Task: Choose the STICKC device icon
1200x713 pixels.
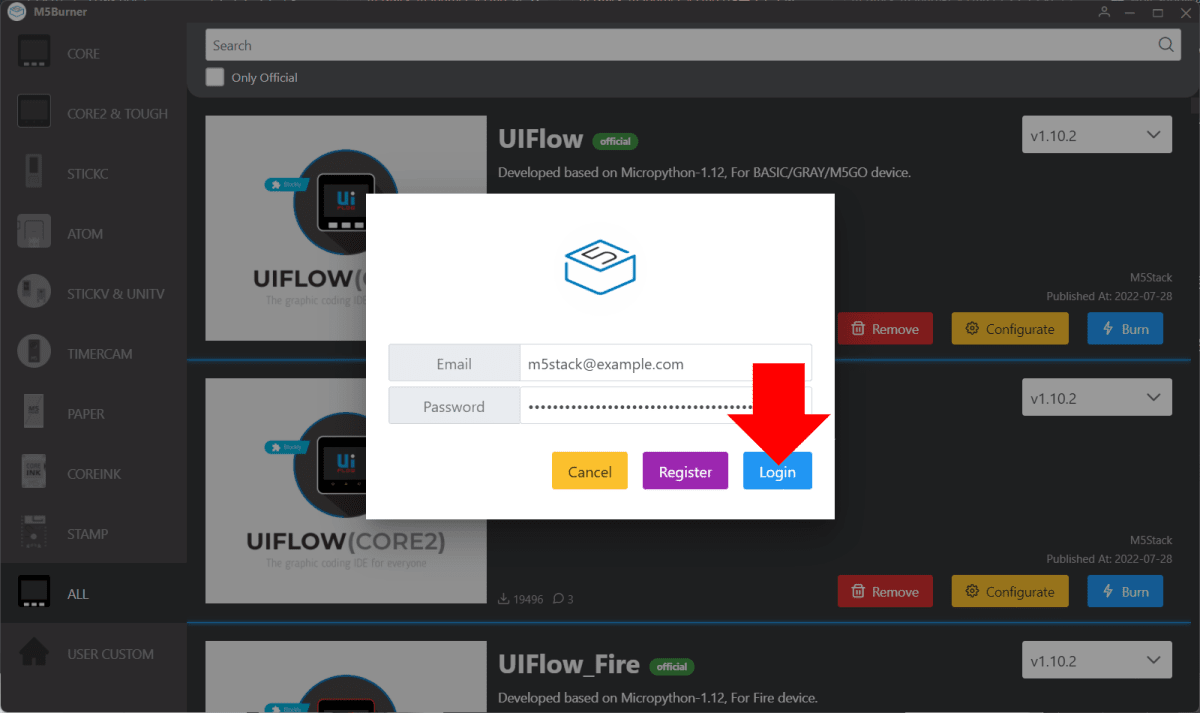Action: (34, 173)
